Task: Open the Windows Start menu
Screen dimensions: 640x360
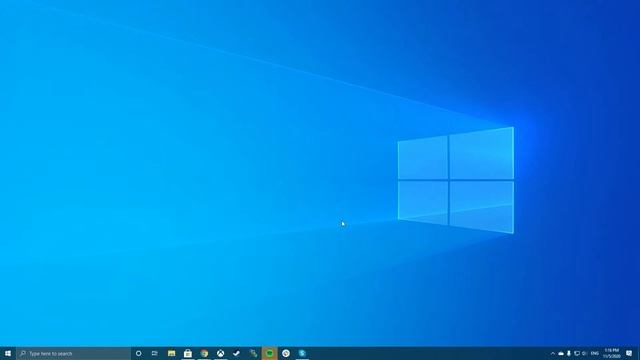Action: [x=8, y=353]
